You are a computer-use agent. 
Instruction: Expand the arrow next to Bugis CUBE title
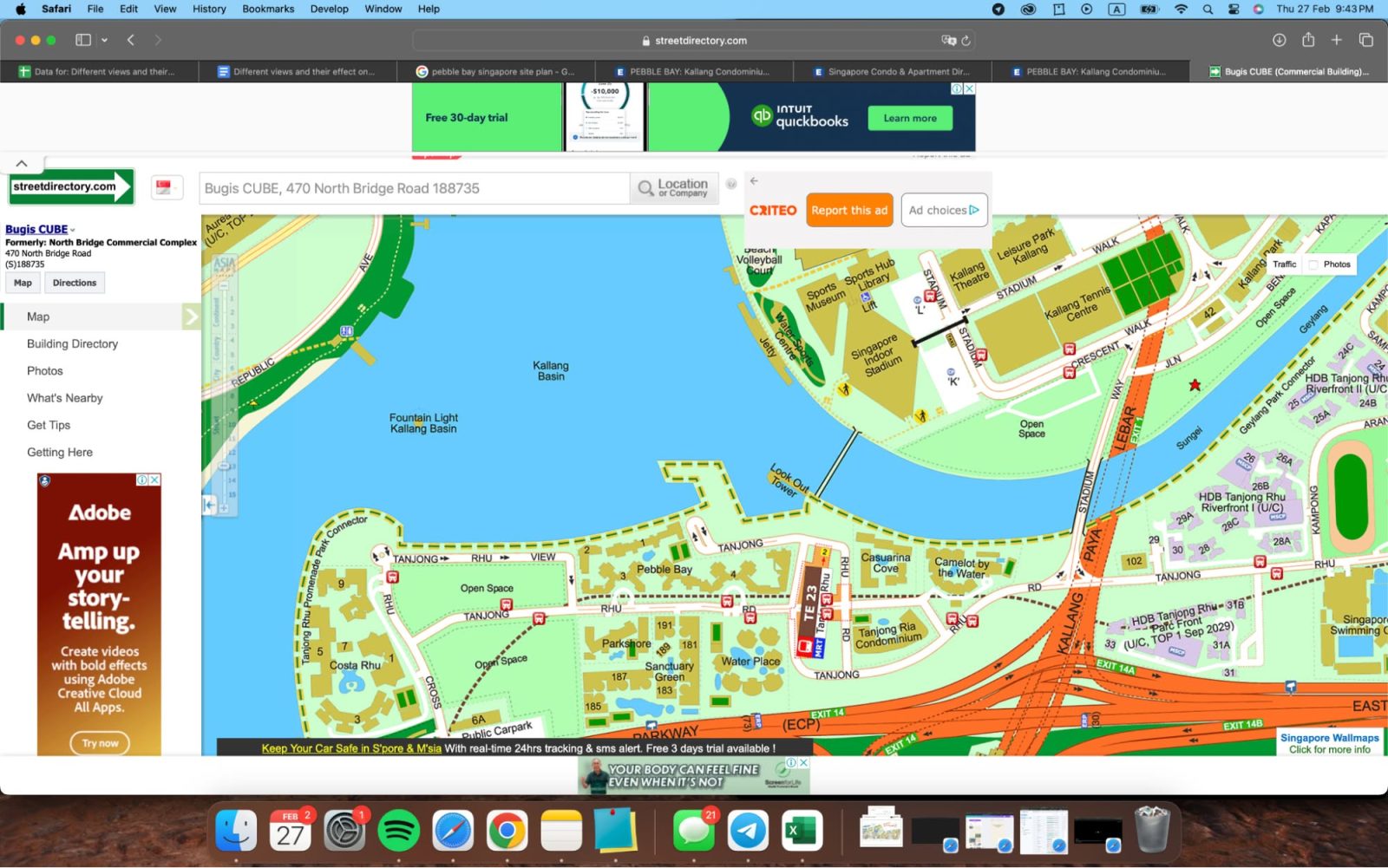[x=73, y=231]
